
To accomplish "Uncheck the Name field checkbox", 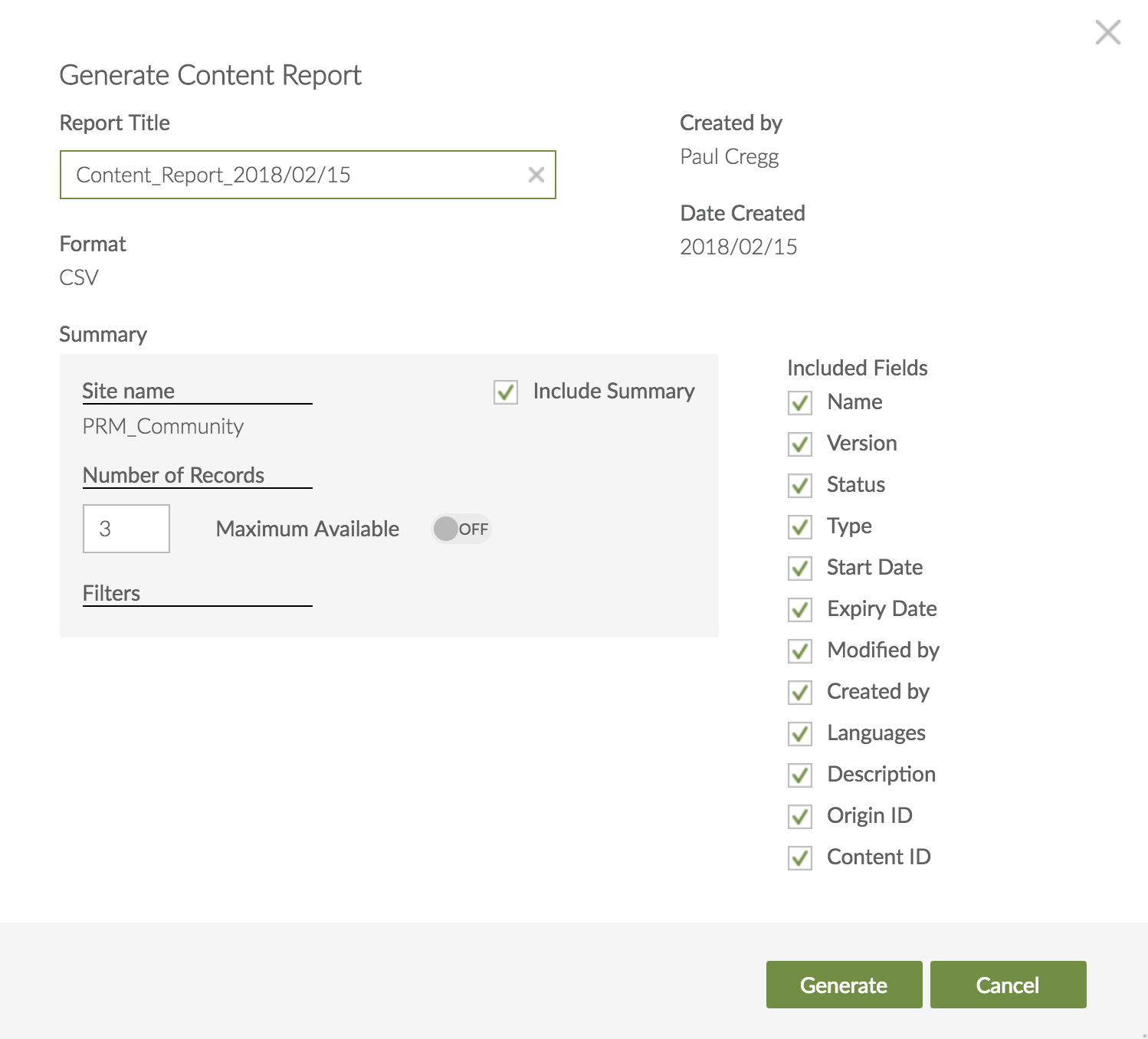I will [800, 403].
